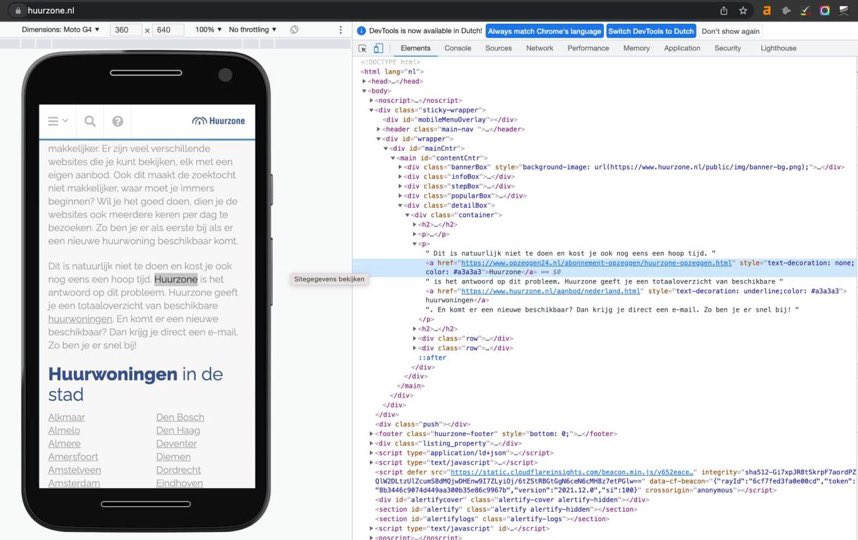Open the hamburger menu in the mobile site
The height and width of the screenshot is (540, 858).
pos(57,121)
